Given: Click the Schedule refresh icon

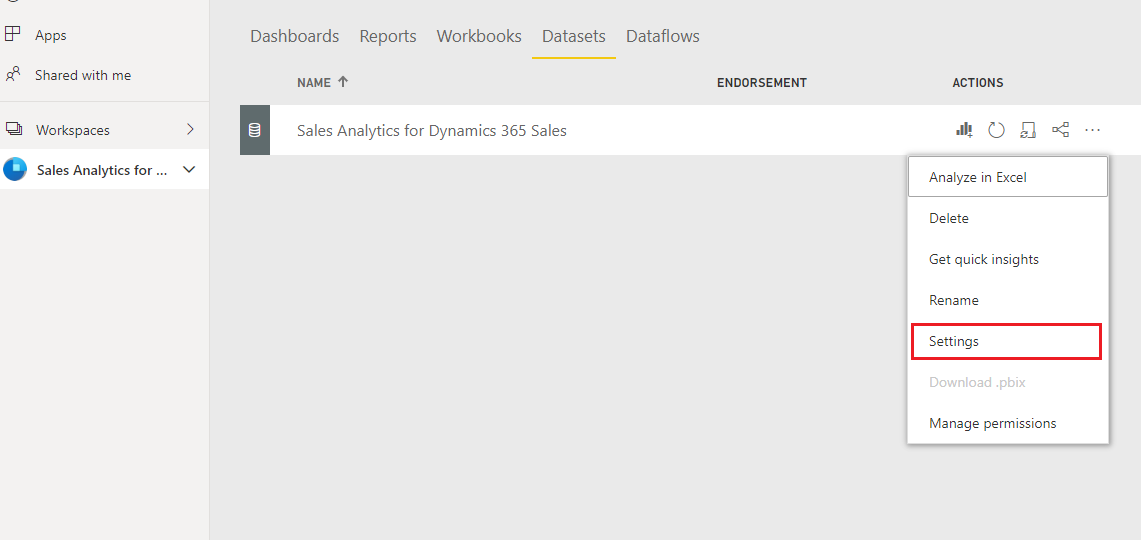Looking at the screenshot, I should click(1027, 130).
